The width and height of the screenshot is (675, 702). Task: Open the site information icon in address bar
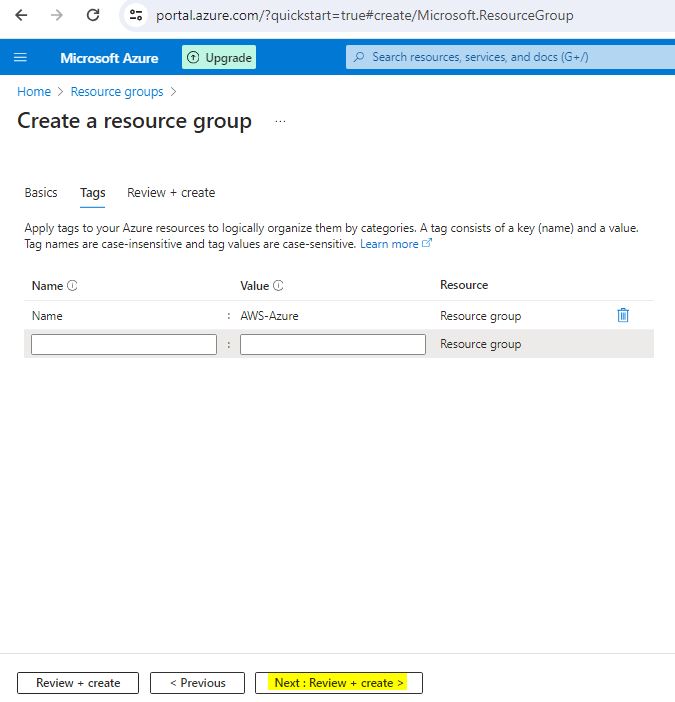(137, 16)
